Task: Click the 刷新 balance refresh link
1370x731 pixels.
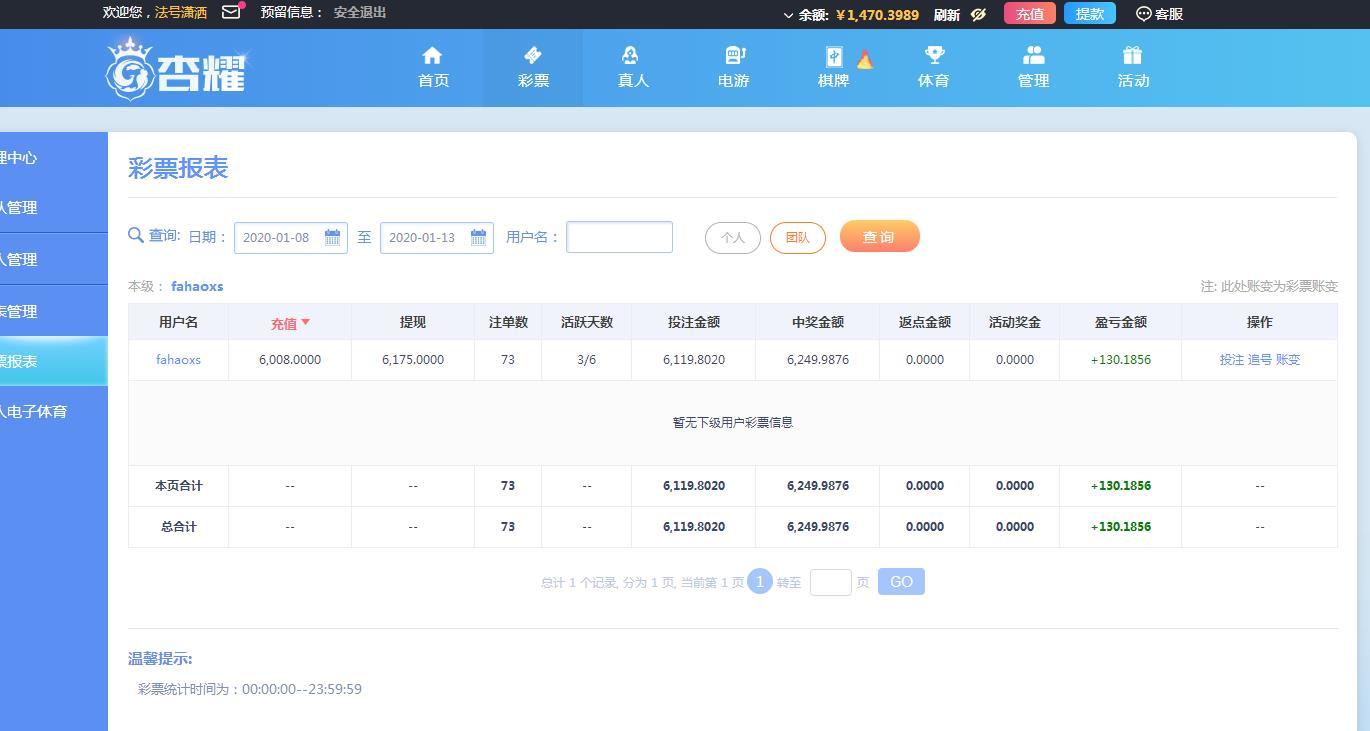Action: [947, 14]
